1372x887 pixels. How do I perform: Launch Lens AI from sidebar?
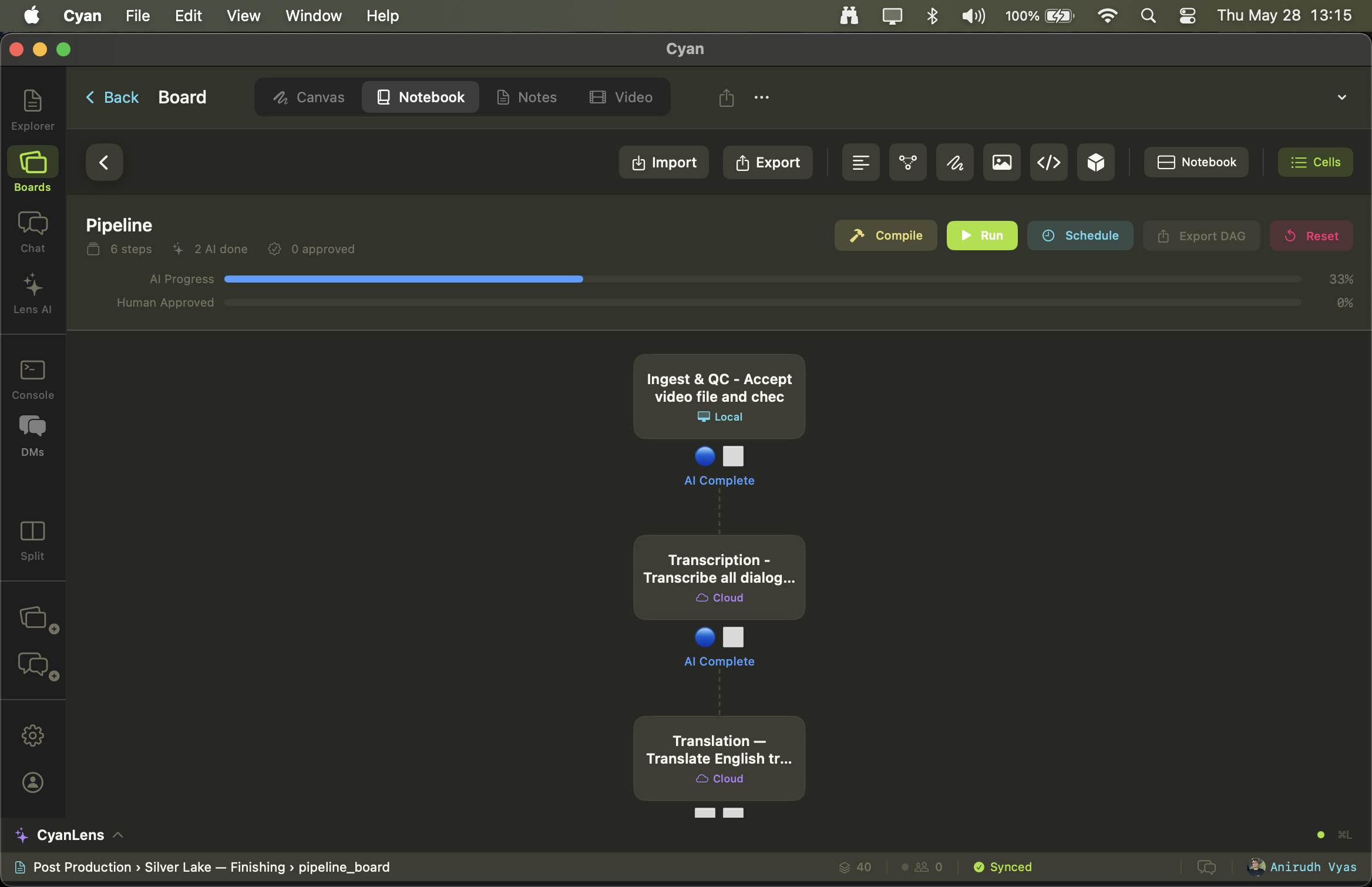(x=33, y=293)
